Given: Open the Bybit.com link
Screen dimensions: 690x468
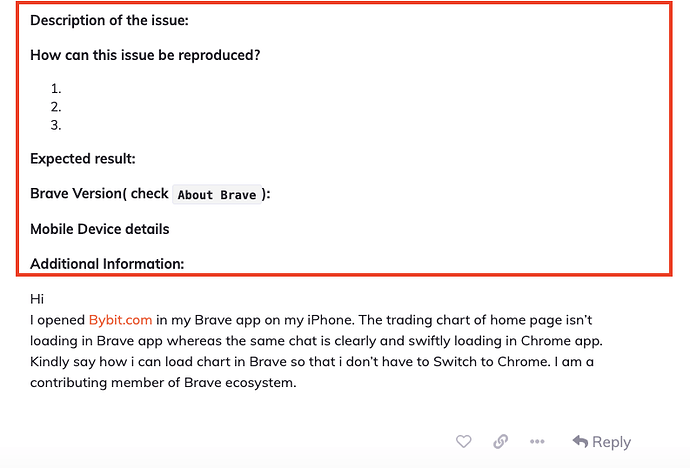Looking at the screenshot, I should click(x=121, y=320).
